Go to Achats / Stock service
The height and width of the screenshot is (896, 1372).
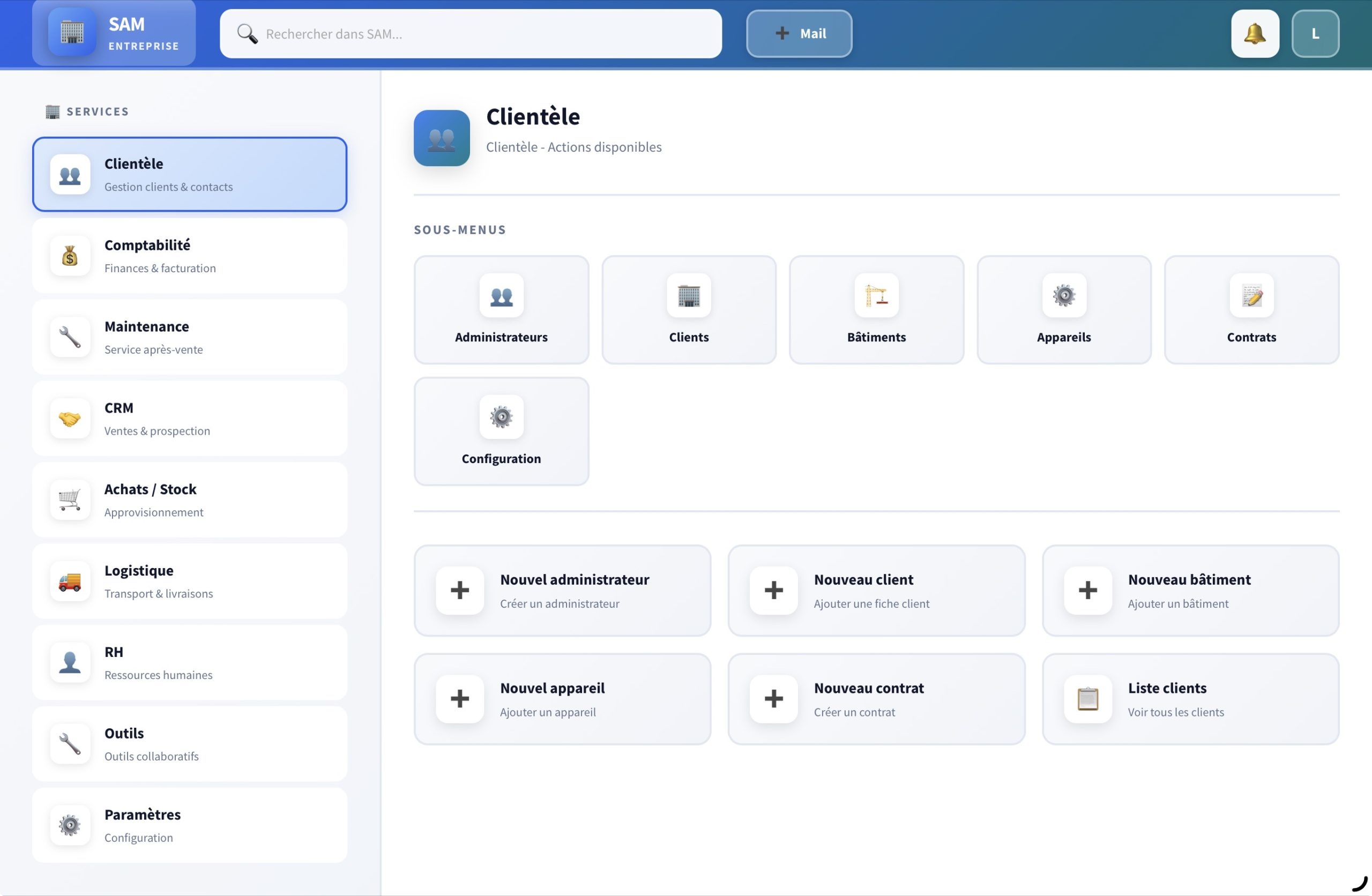pyautogui.click(x=190, y=500)
